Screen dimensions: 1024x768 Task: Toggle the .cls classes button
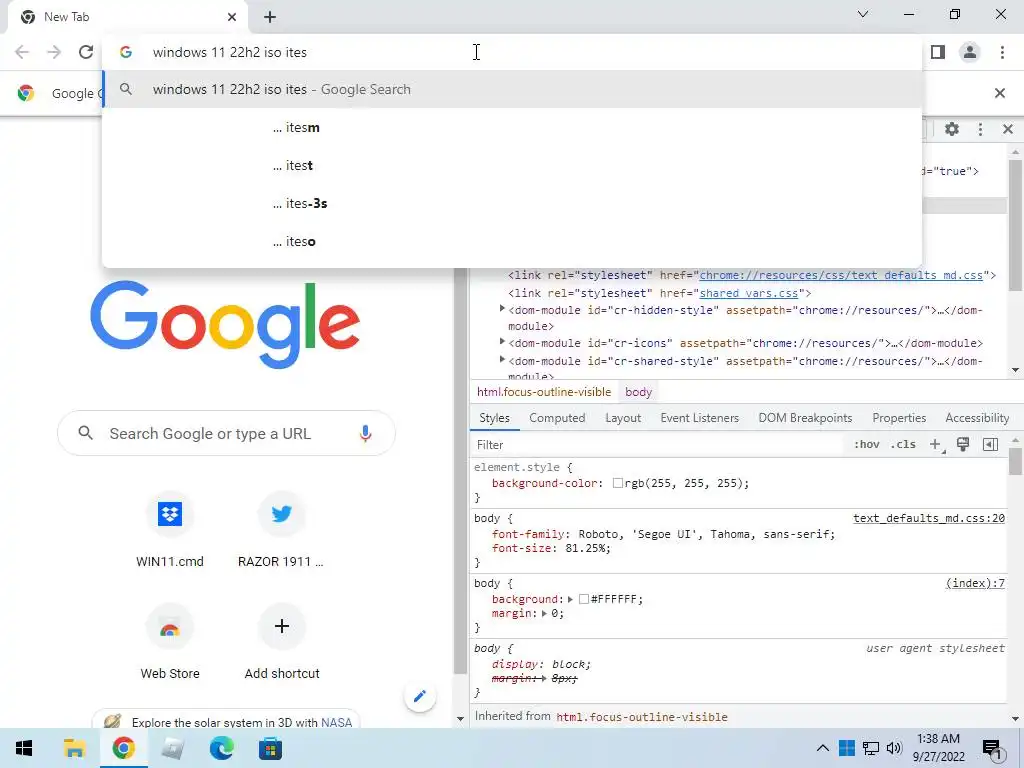point(904,445)
